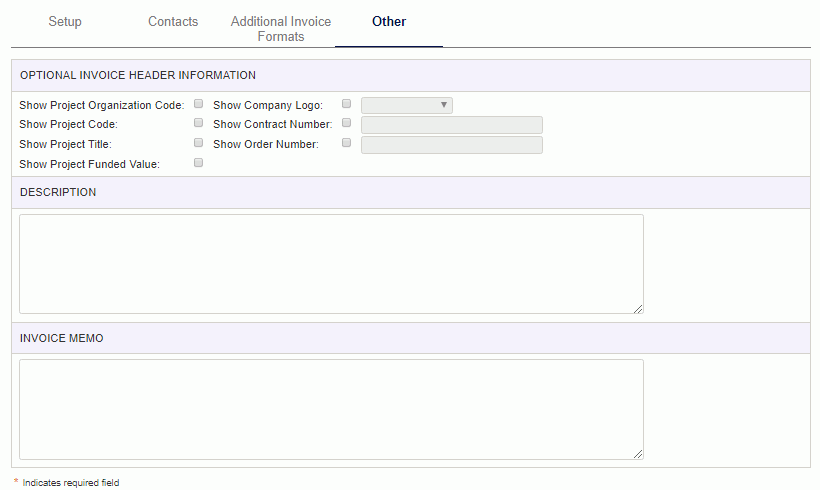Check the Show Project Code box
820x490 pixels.
198,122
